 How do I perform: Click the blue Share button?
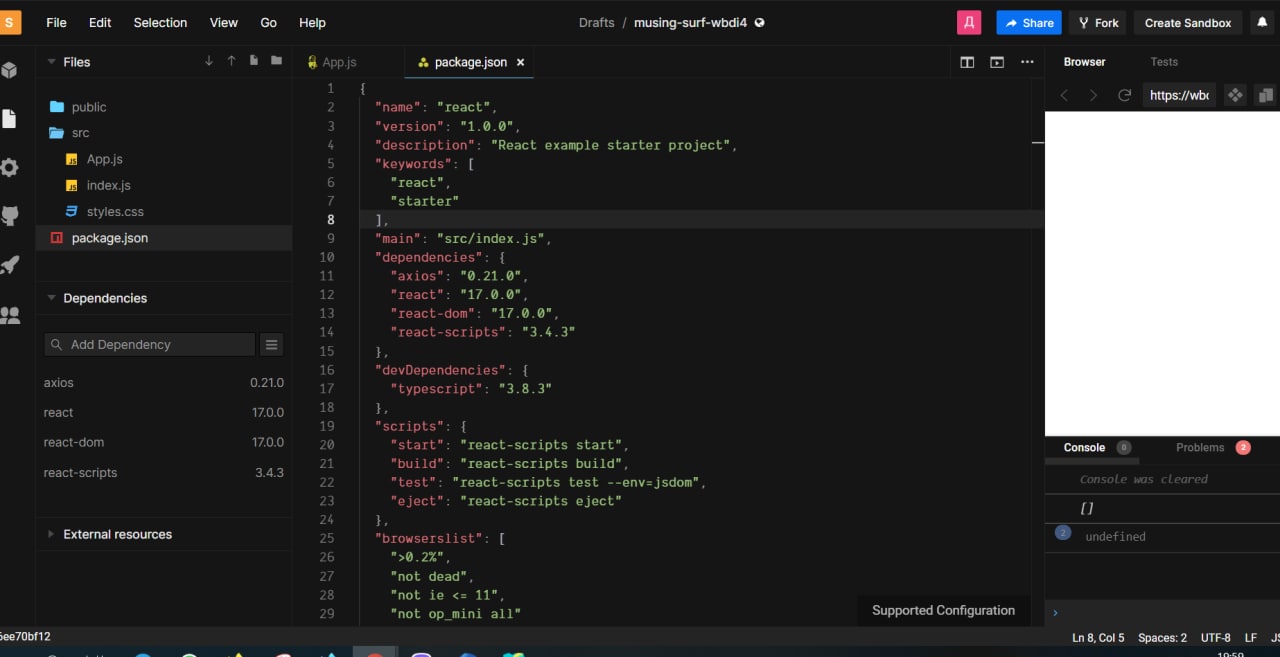1028,23
